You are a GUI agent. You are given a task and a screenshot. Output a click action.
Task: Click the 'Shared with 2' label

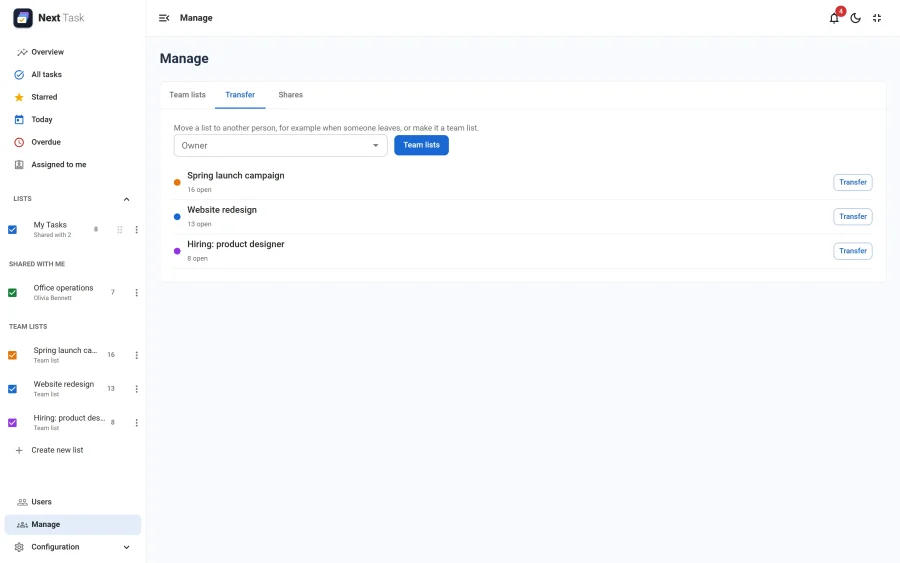pos(52,235)
